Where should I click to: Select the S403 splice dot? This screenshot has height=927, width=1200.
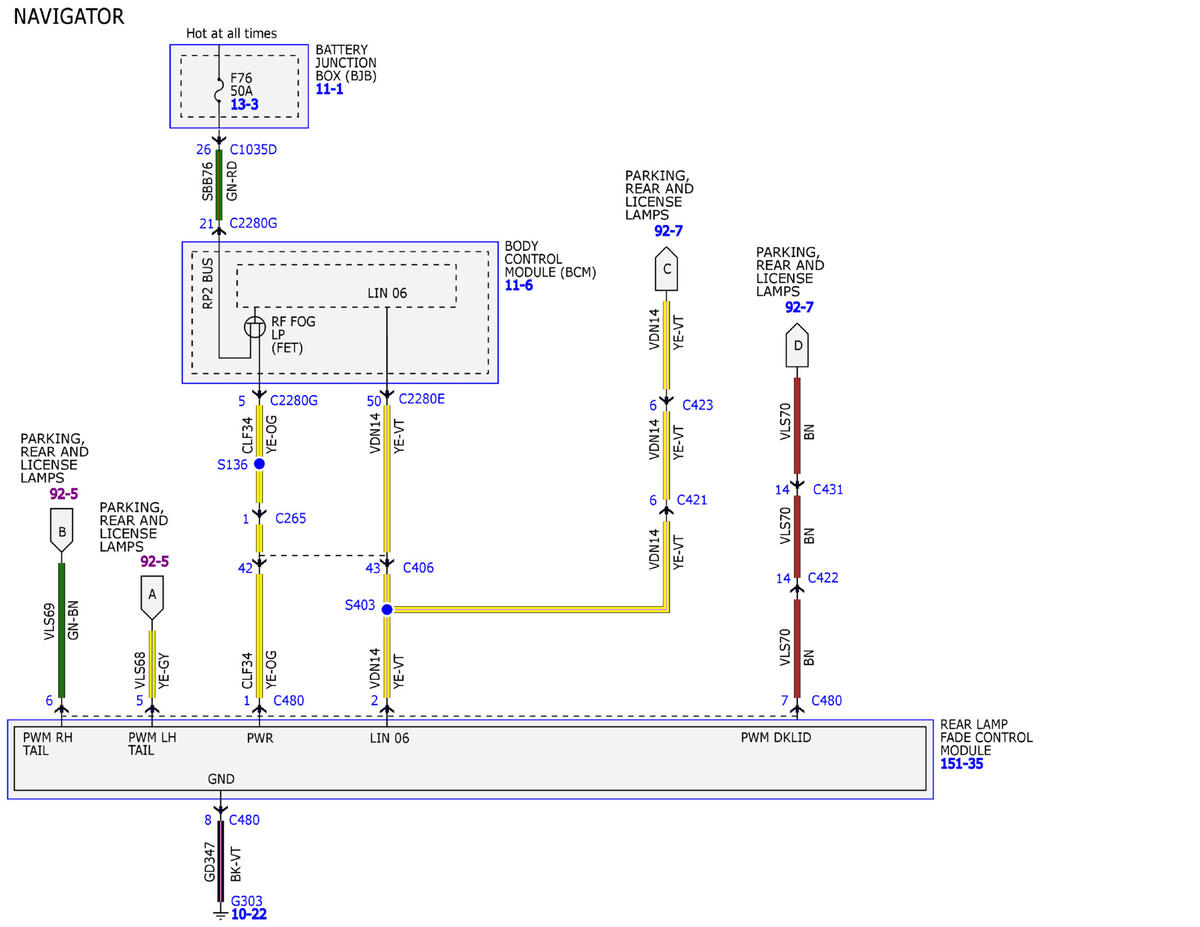click(x=387, y=609)
